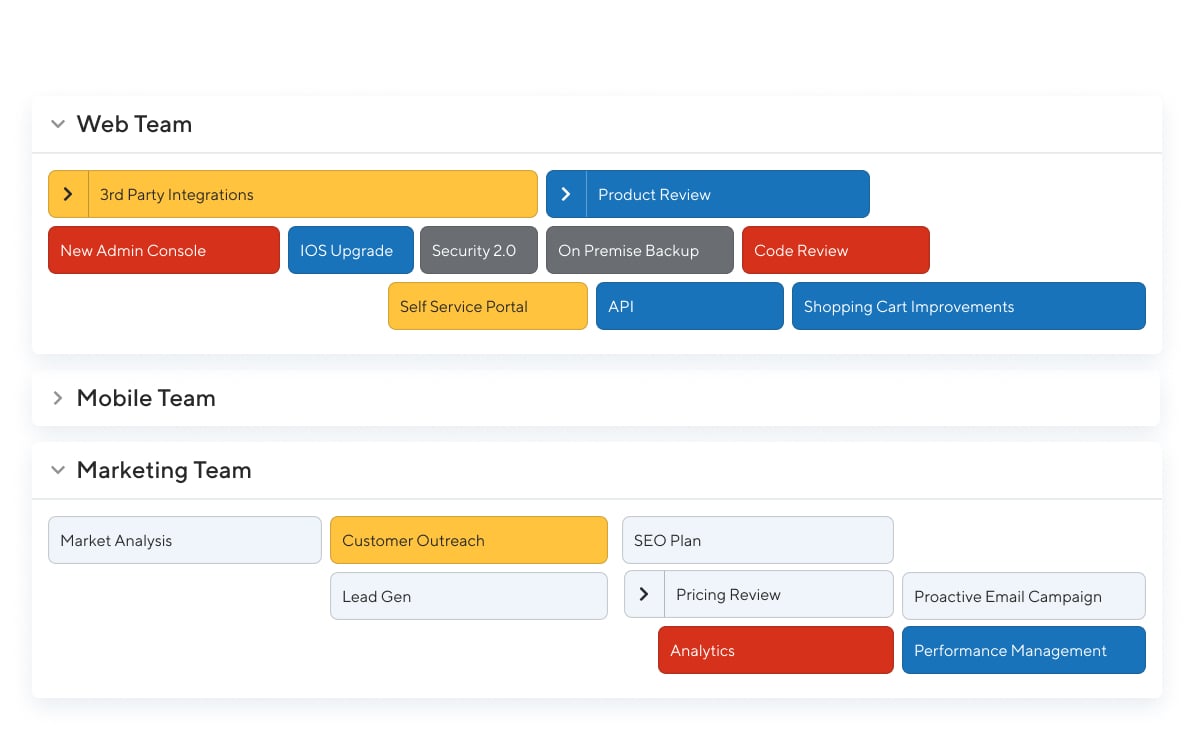This screenshot has width=1194, height=730.
Task: Open the yellow Self Service Portal card
Action: (487, 307)
